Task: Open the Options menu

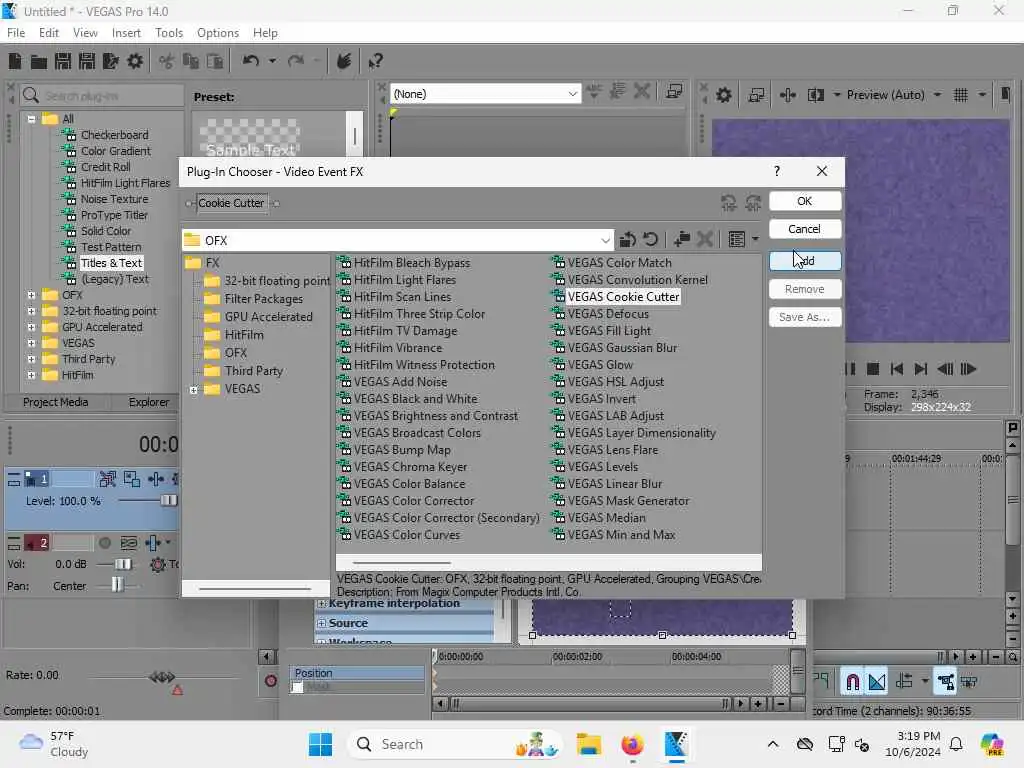Action: pos(218,33)
